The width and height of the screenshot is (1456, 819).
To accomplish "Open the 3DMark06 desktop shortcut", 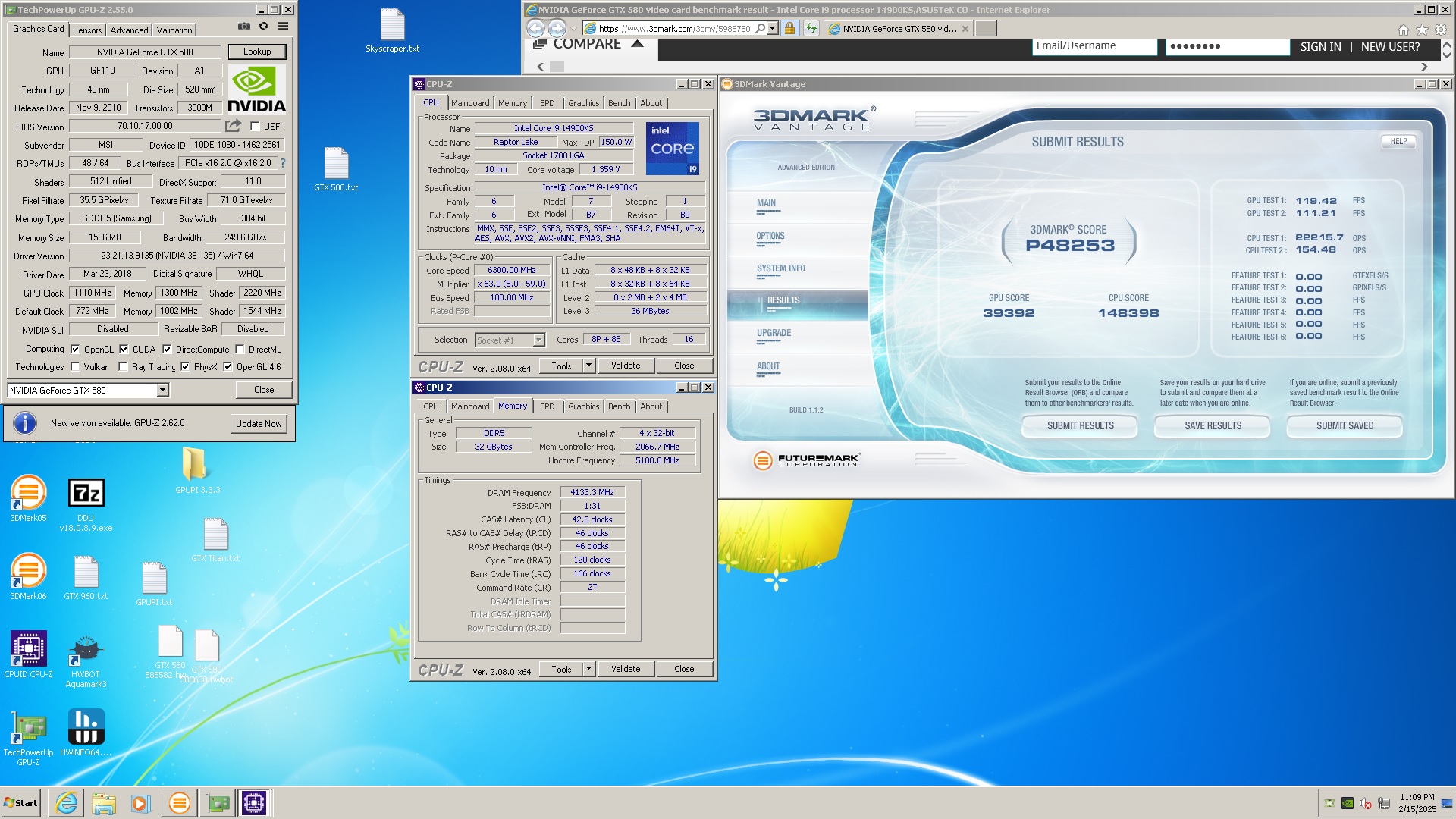I will click(28, 576).
